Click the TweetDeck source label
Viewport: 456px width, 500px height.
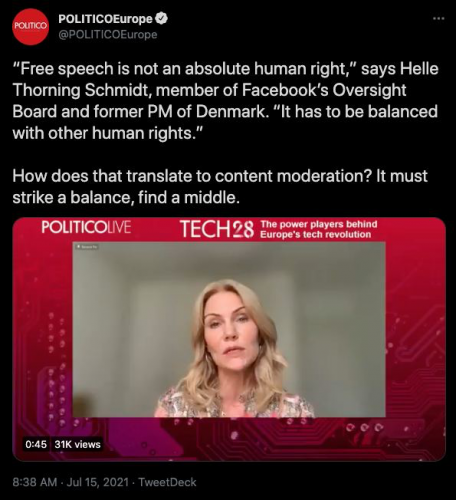coord(167,482)
